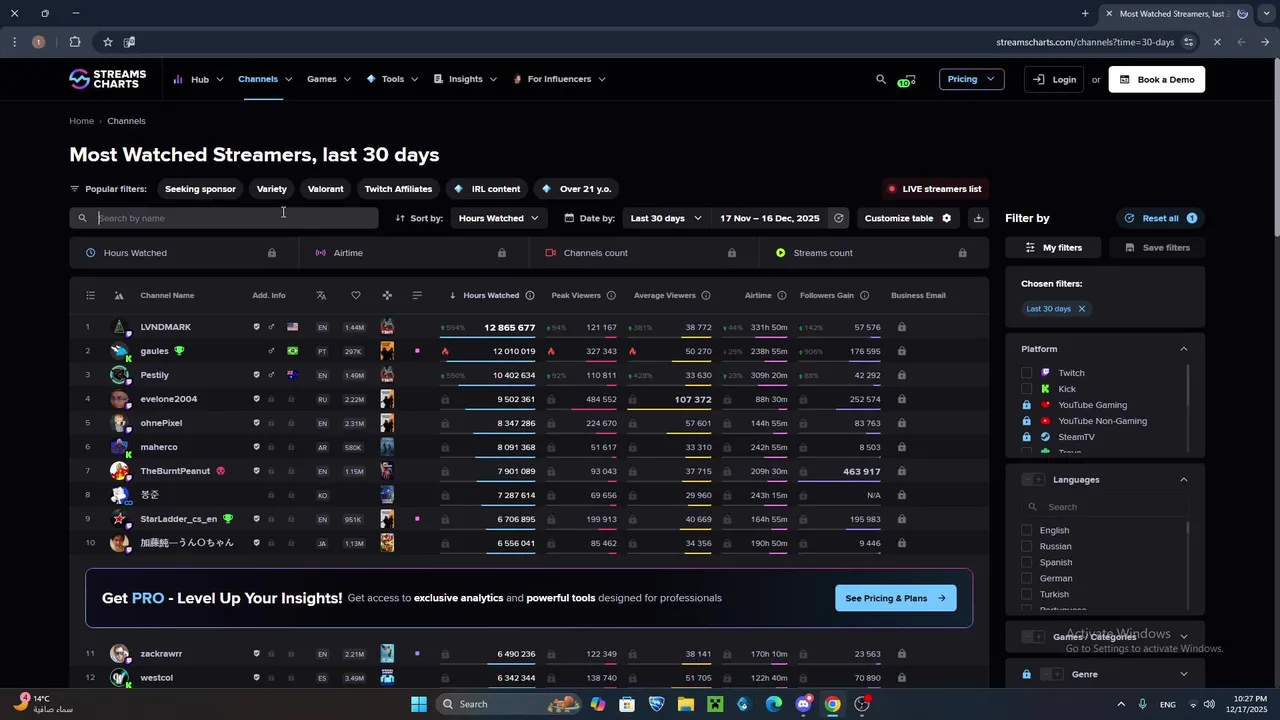The height and width of the screenshot is (720, 1280).
Task: Open the Hours Watched sort dropdown
Action: (x=498, y=218)
